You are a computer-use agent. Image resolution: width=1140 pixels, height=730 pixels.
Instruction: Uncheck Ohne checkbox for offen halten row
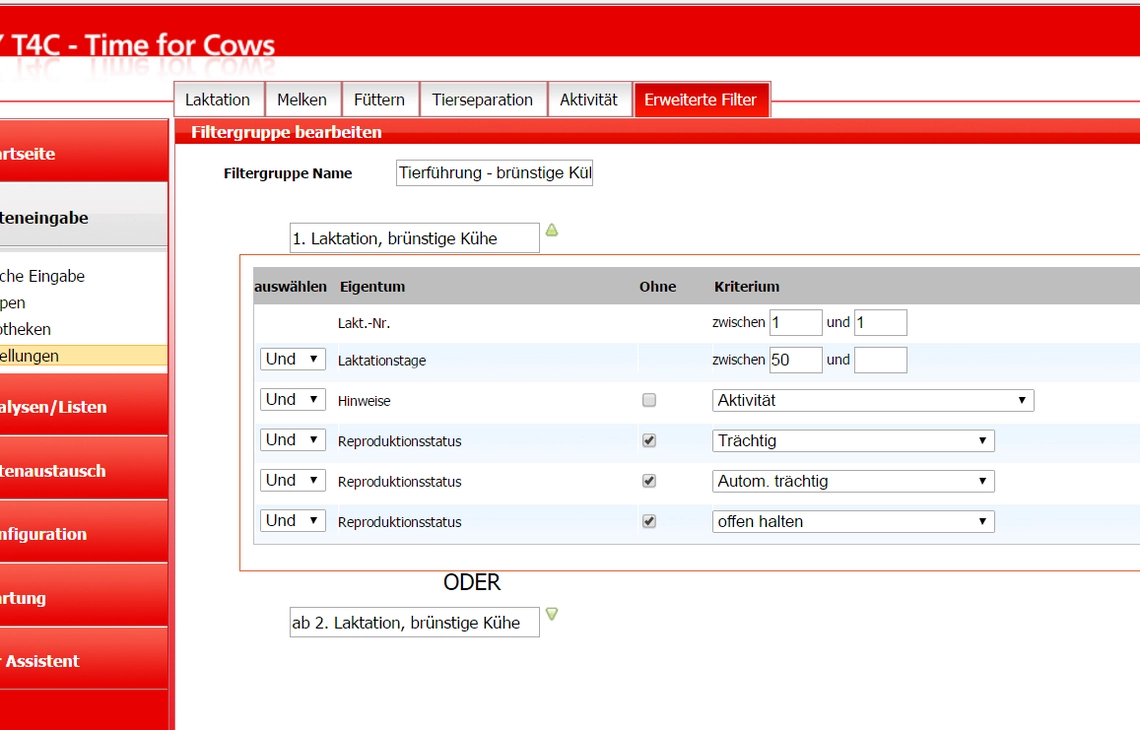(649, 521)
